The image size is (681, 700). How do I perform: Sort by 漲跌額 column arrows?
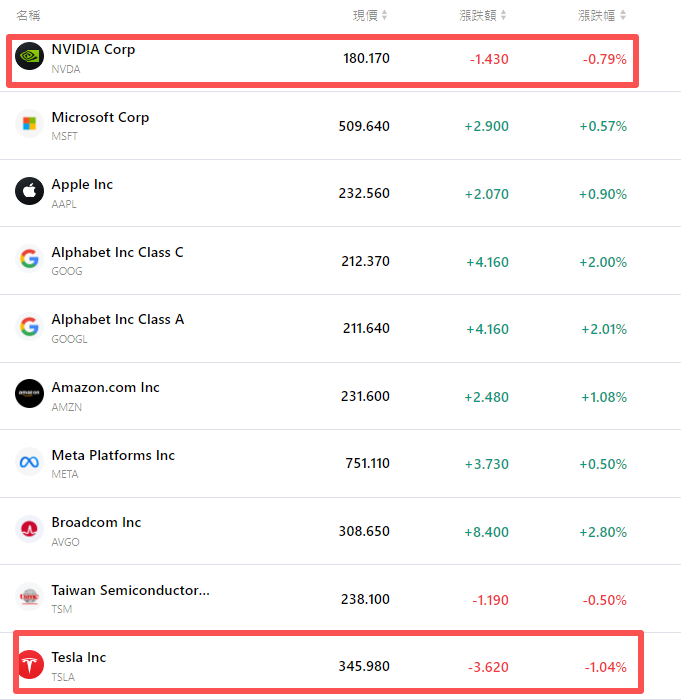click(504, 15)
